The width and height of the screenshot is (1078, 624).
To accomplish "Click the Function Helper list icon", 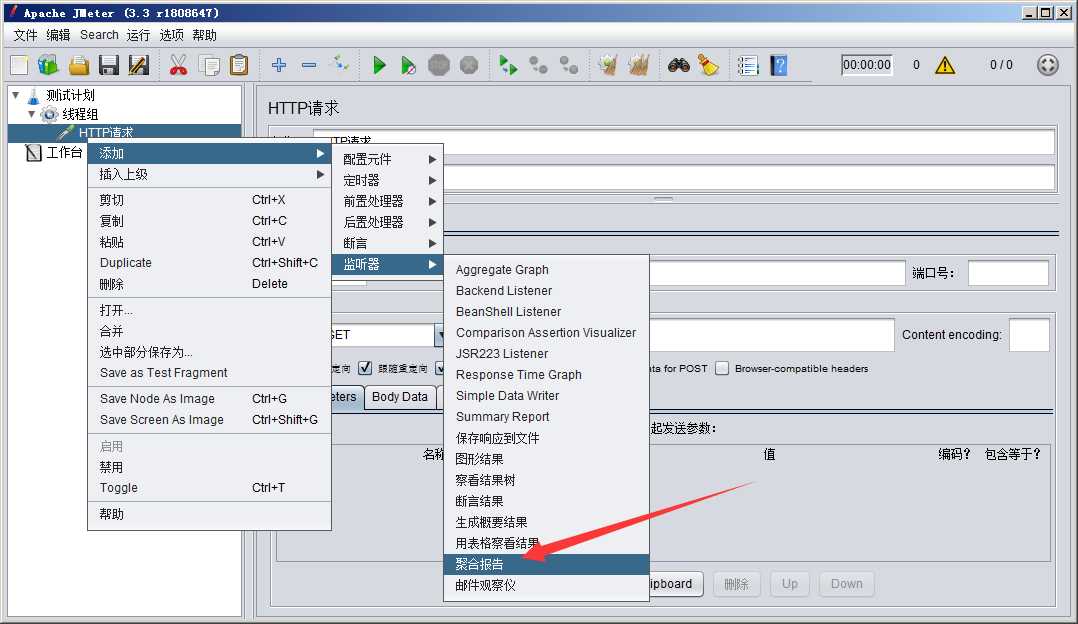I will click(748, 65).
